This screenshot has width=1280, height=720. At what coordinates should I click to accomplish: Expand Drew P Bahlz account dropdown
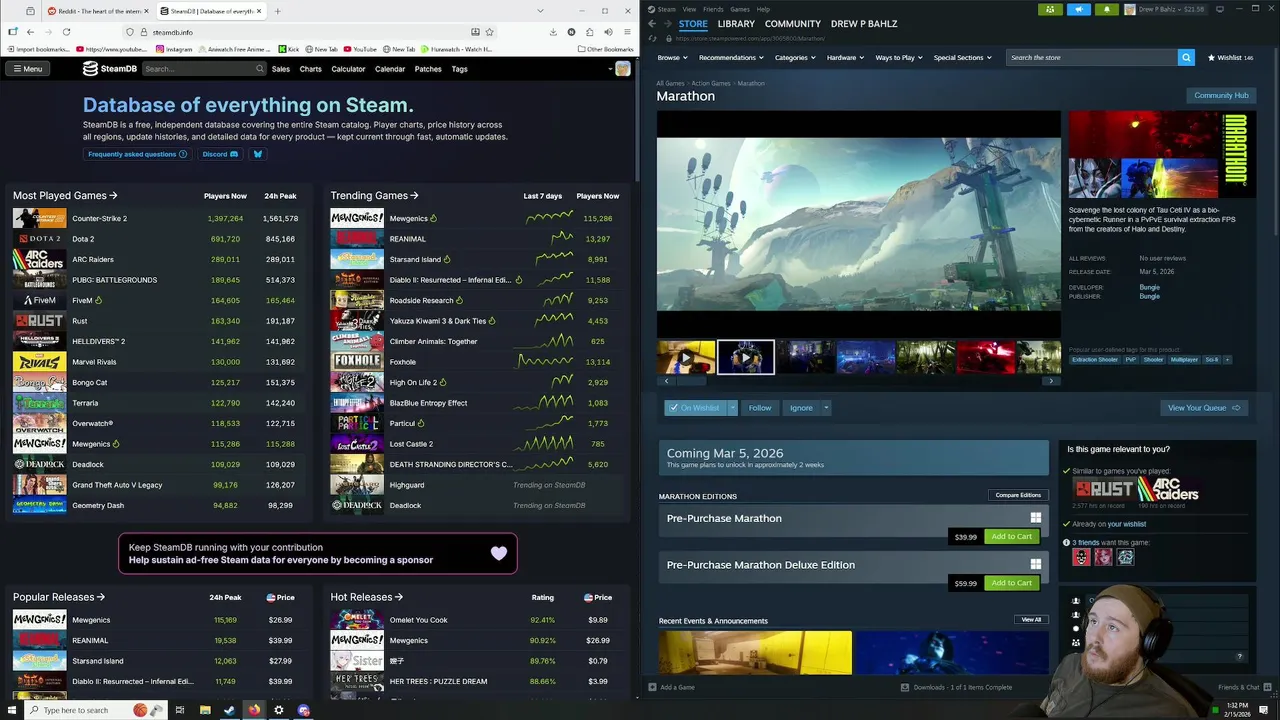[x=1166, y=9]
